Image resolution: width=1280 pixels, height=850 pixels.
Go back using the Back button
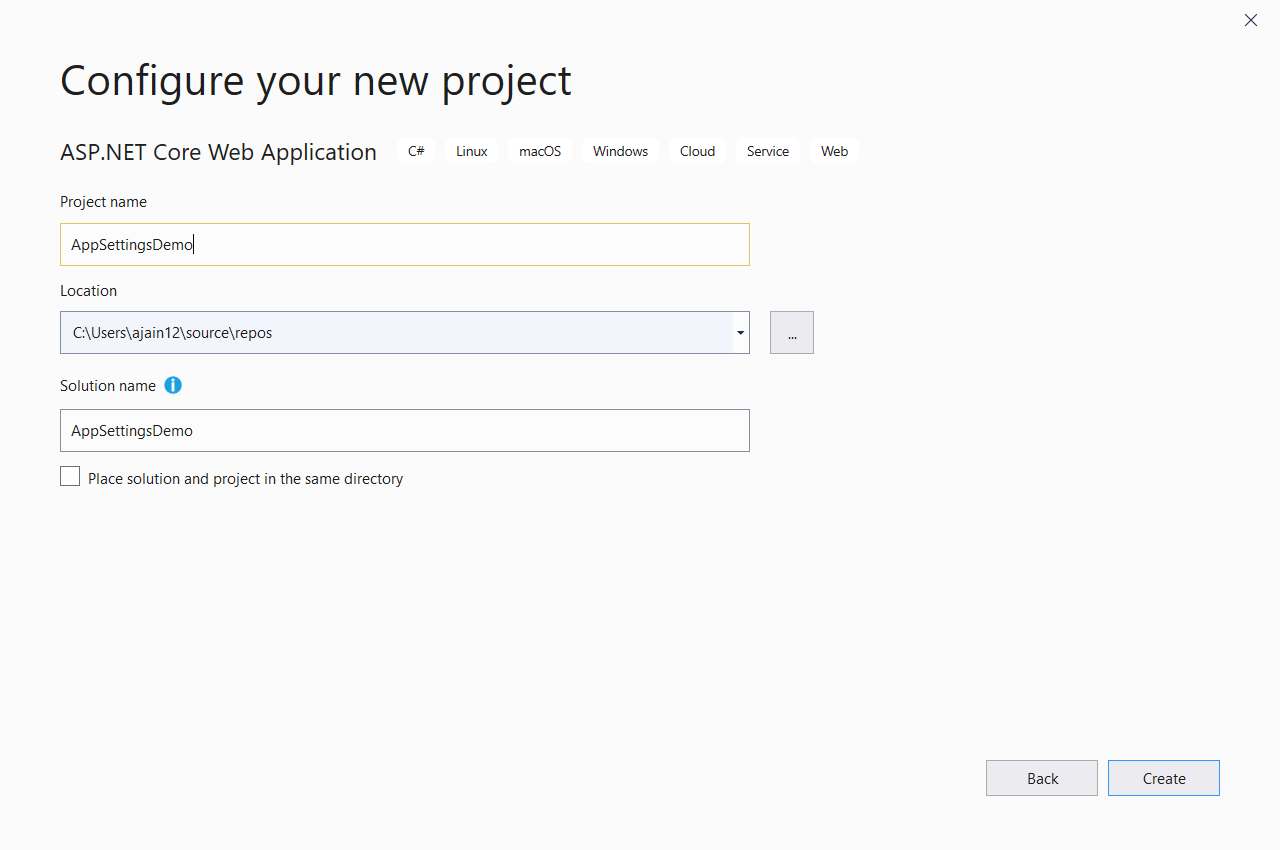[1041, 778]
